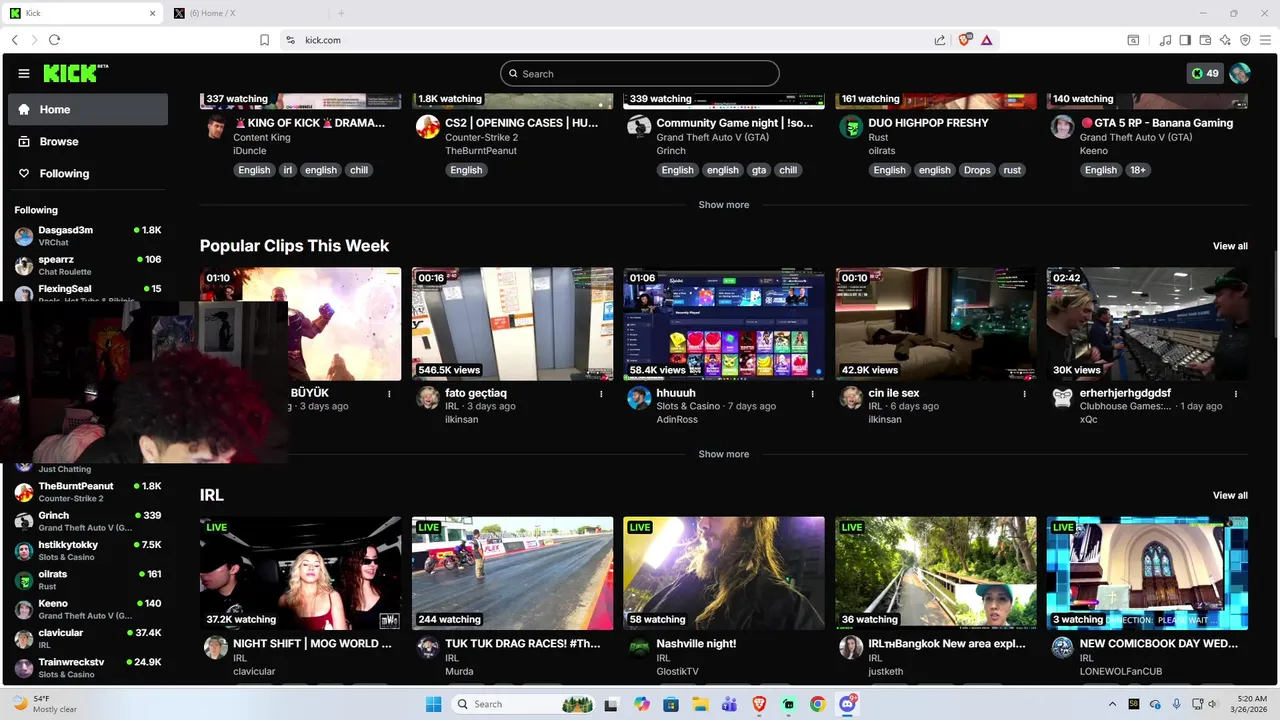Open the tab search icon
Viewport: 1280px width, 720px height.
(x=1133, y=40)
